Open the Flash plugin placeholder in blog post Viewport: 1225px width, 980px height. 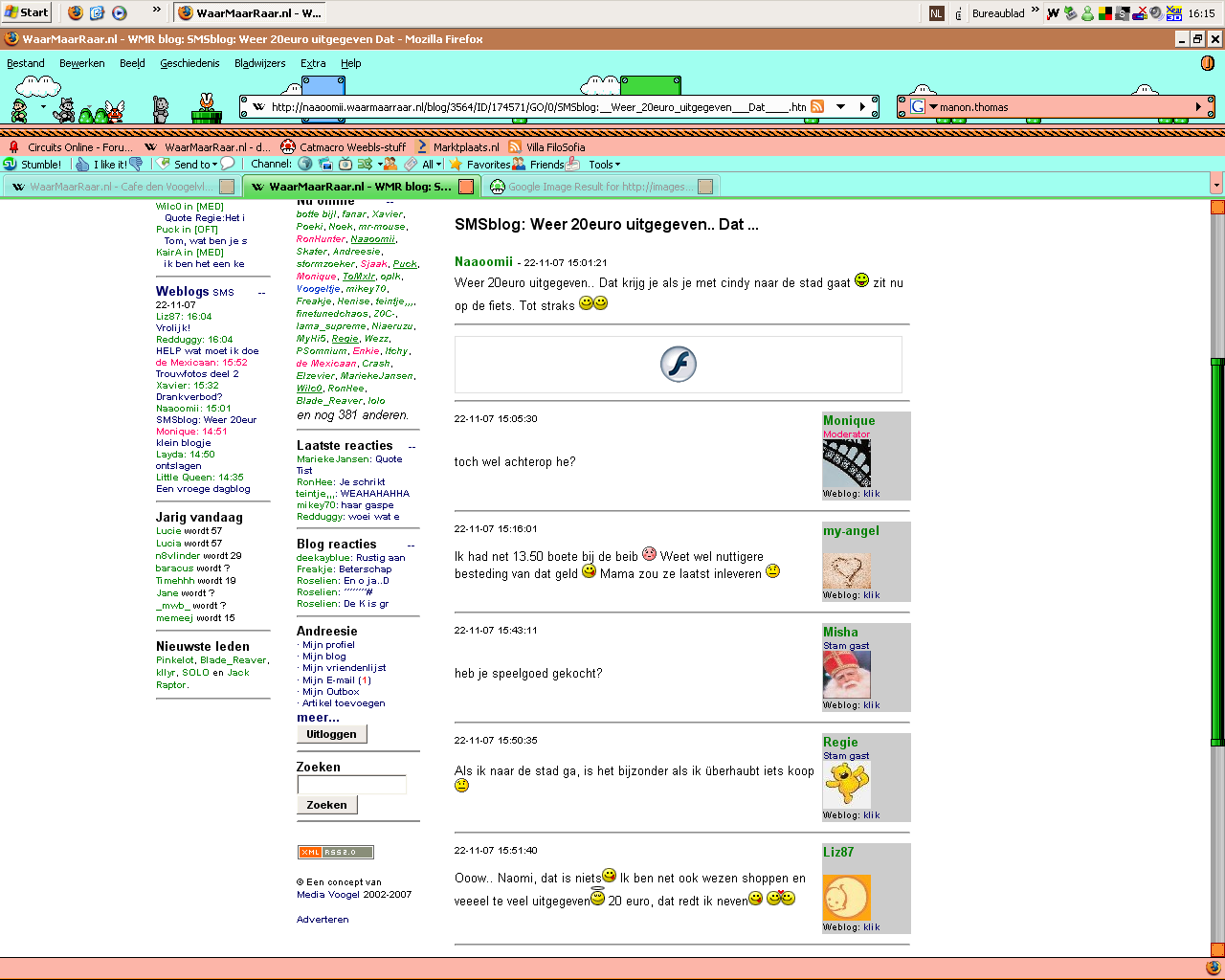[x=678, y=365]
